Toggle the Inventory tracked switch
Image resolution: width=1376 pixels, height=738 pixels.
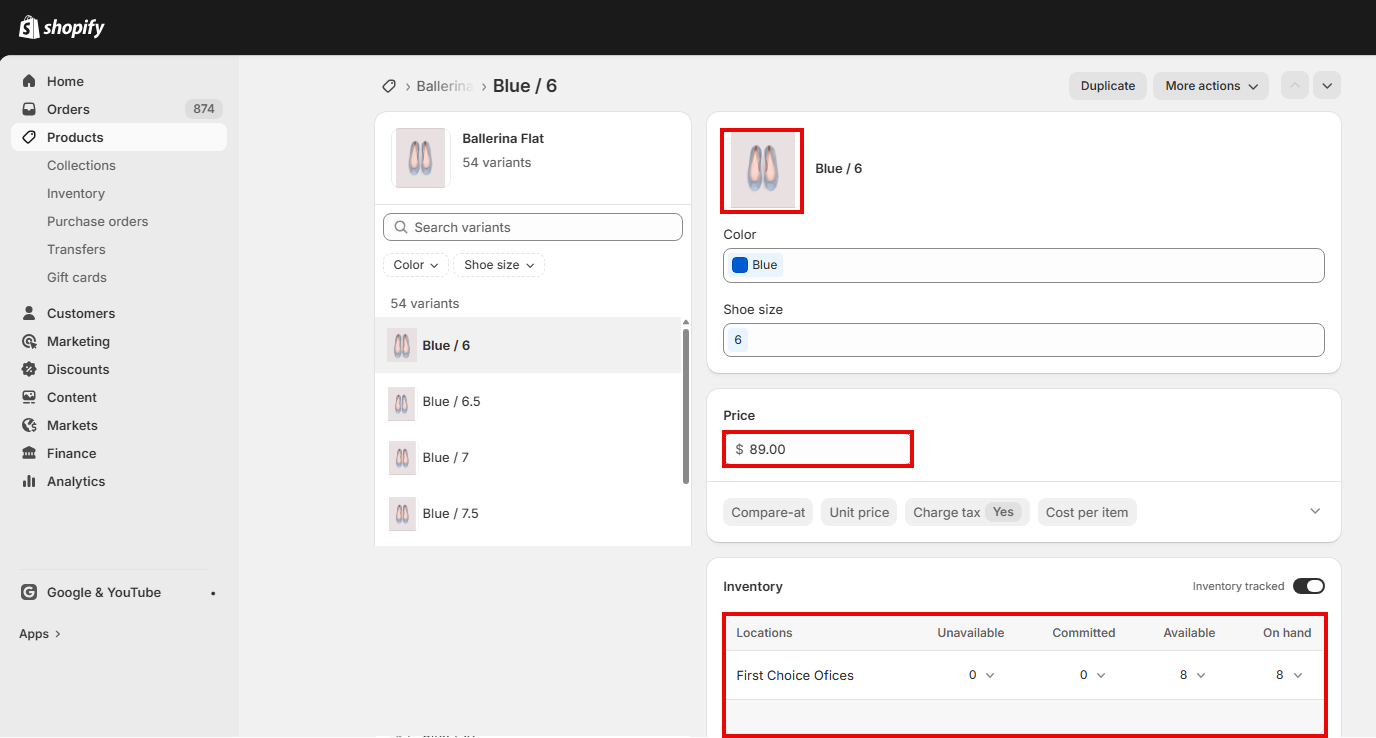[1308, 586]
